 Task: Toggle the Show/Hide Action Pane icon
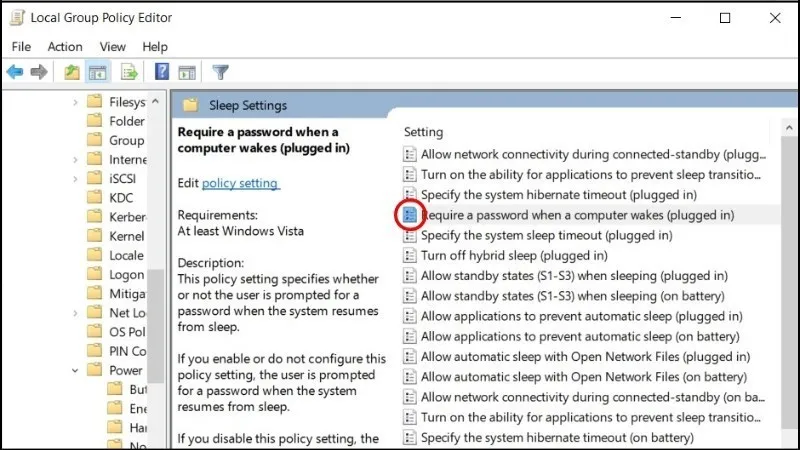(187, 72)
